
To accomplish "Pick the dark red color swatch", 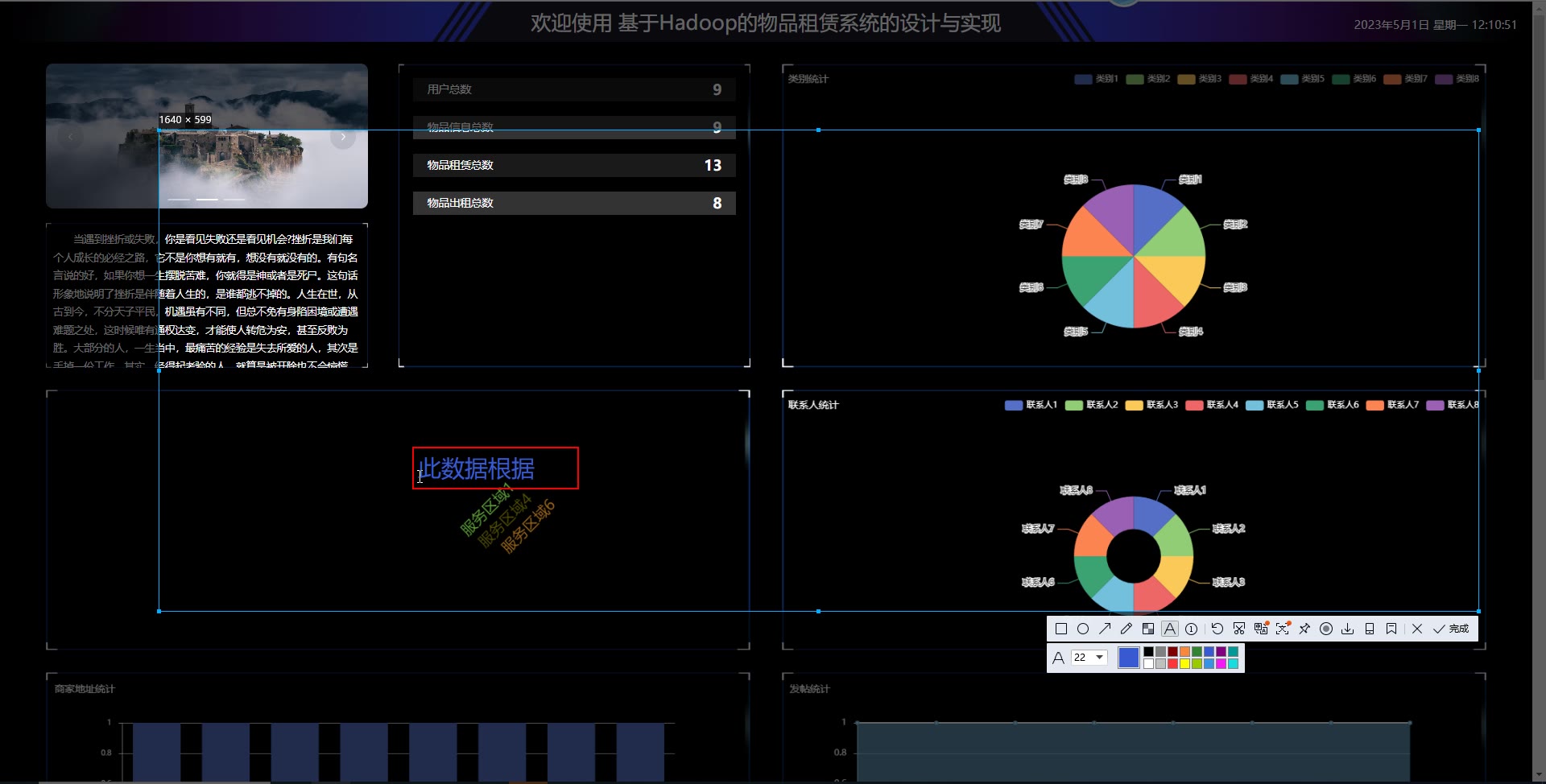I will pyautogui.click(x=1172, y=652).
